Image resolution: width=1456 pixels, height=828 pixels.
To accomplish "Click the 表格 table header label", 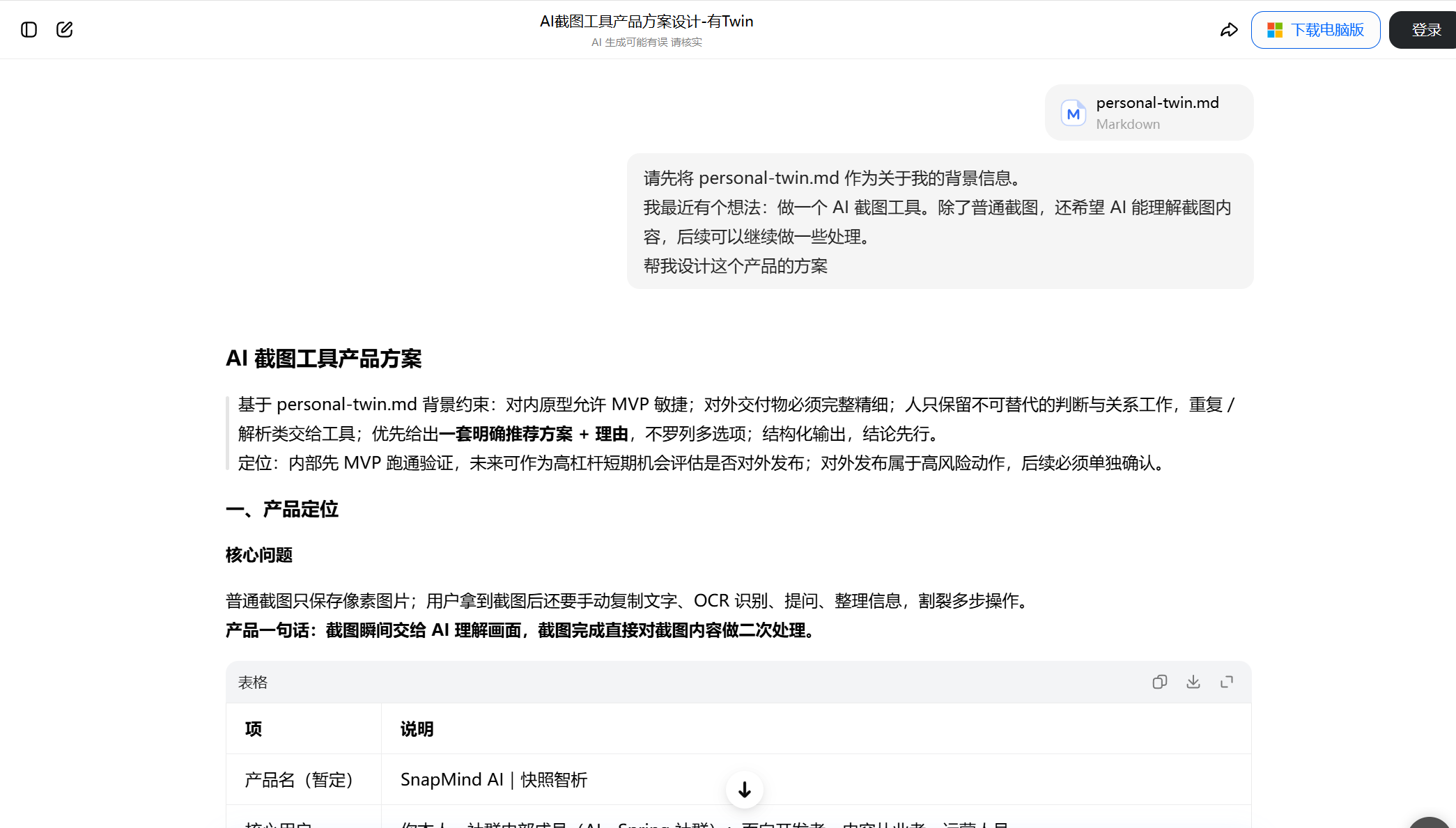I will click(x=253, y=682).
